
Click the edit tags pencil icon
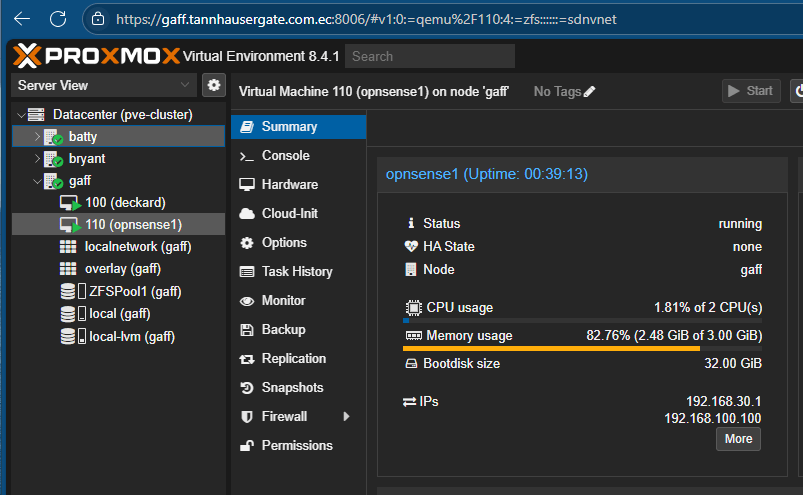point(590,92)
